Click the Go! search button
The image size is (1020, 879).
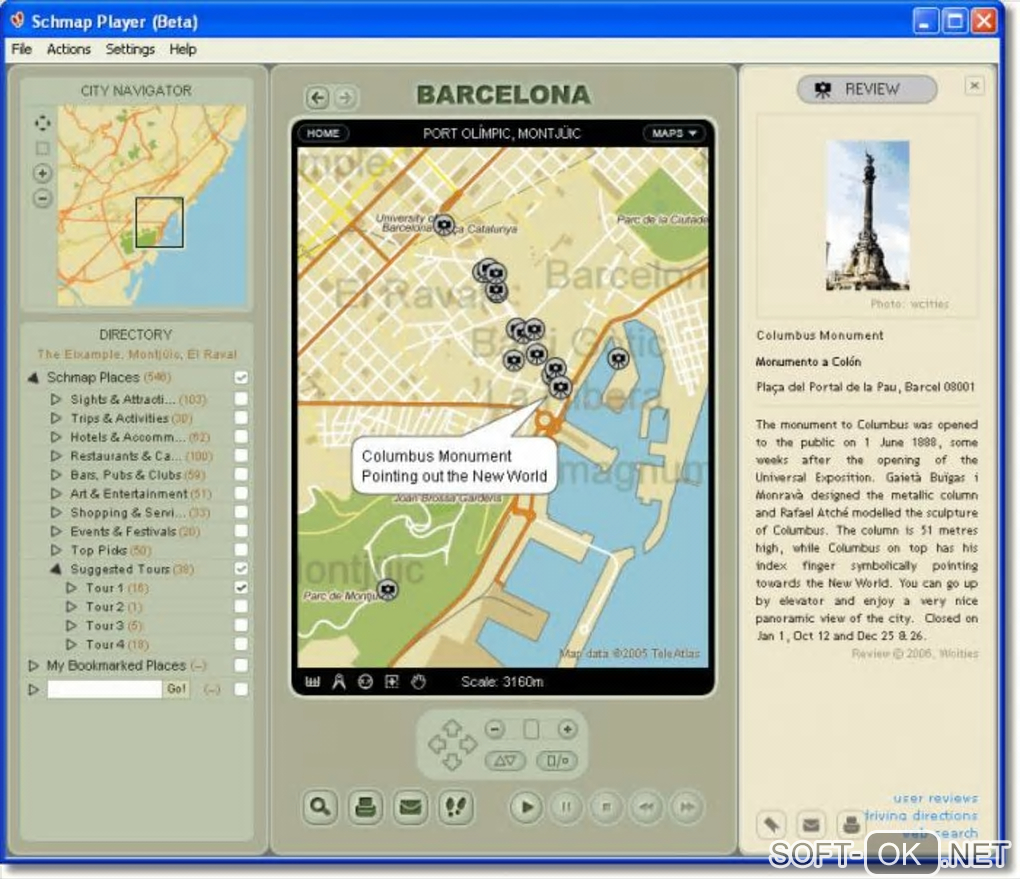(176, 688)
